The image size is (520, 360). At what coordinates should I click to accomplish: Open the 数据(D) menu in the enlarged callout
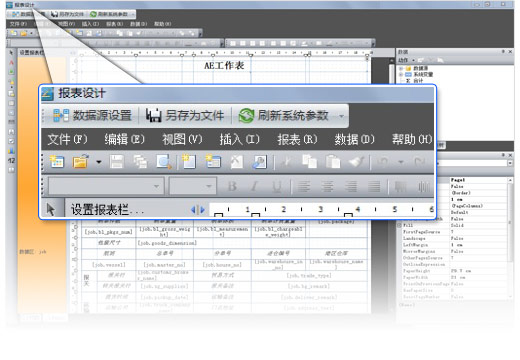coord(354,139)
